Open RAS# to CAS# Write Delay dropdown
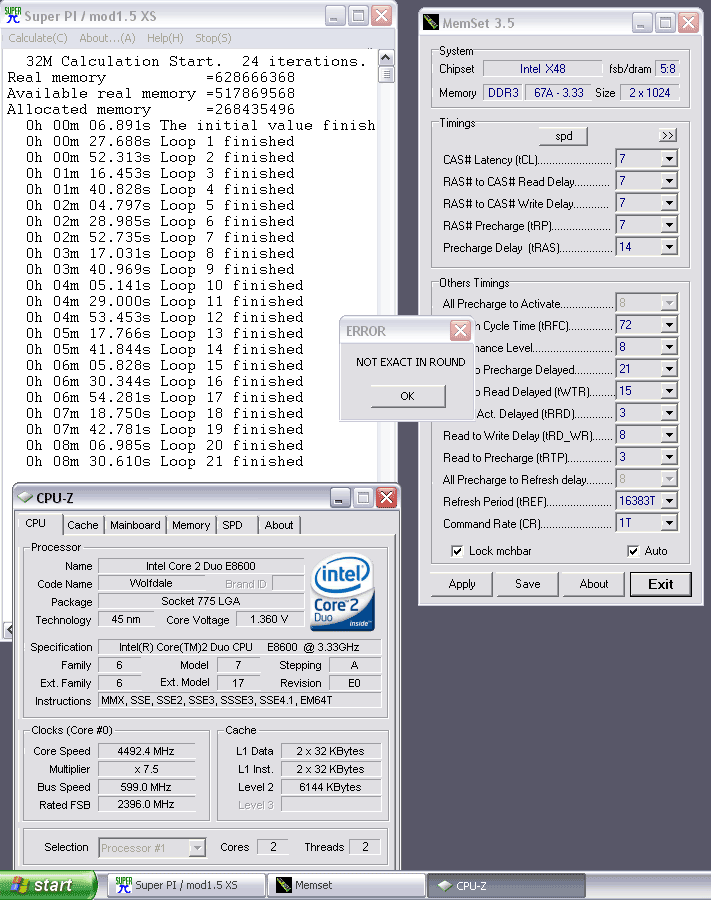 (669, 203)
